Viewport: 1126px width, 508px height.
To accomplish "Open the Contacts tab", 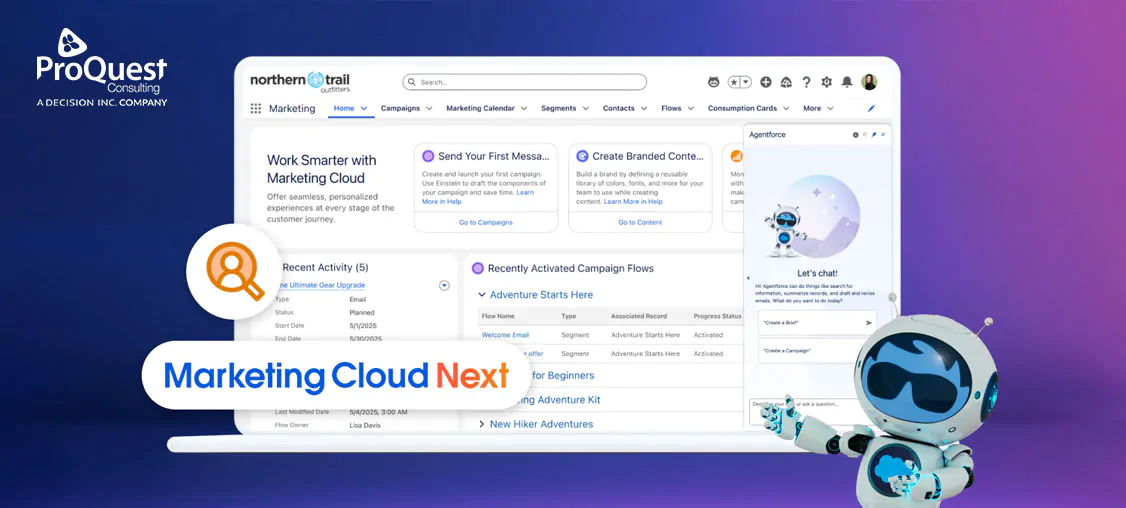I will (618, 108).
